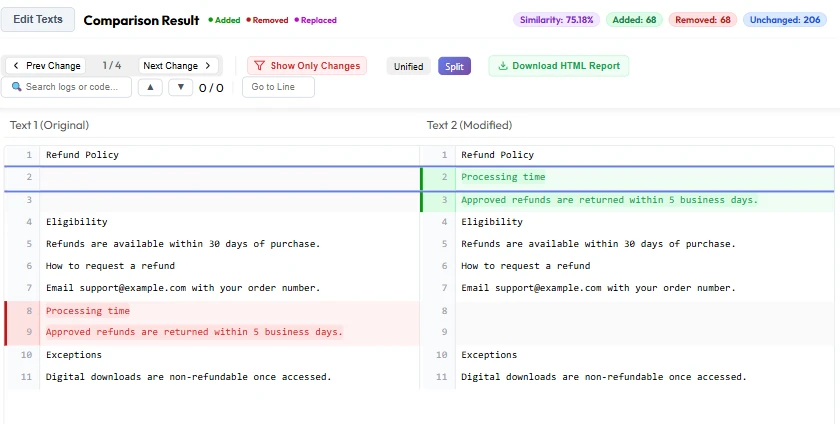Click 'Digital downloads' line in Modified pane
The height and width of the screenshot is (424, 840).
[x=604, y=377]
